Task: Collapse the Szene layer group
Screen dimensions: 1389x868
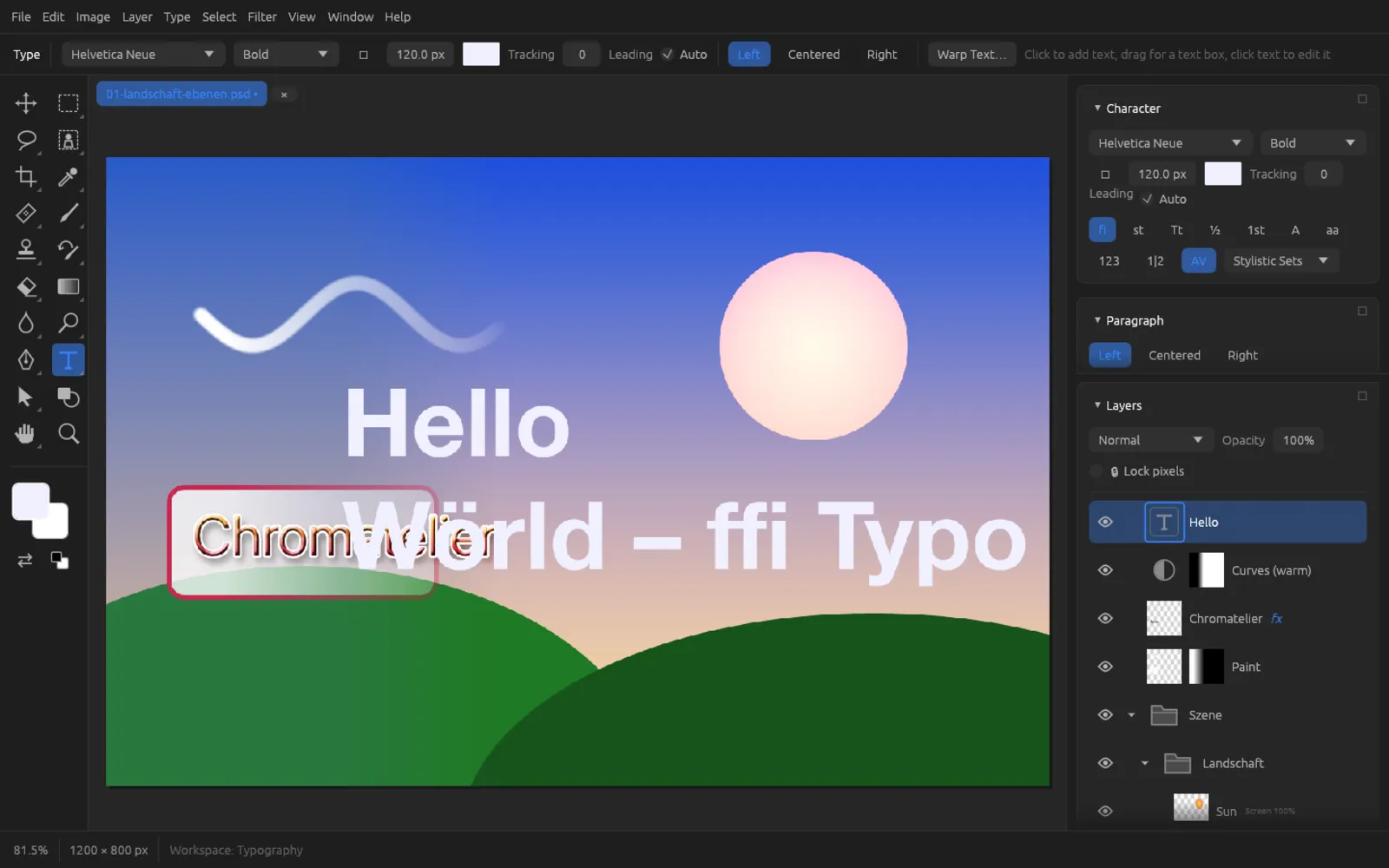Action: pos(1131,715)
